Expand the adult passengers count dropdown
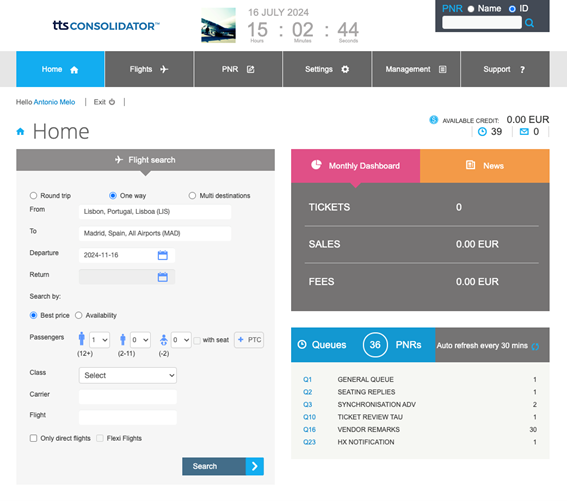This screenshot has width=567, height=501. [99, 340]
